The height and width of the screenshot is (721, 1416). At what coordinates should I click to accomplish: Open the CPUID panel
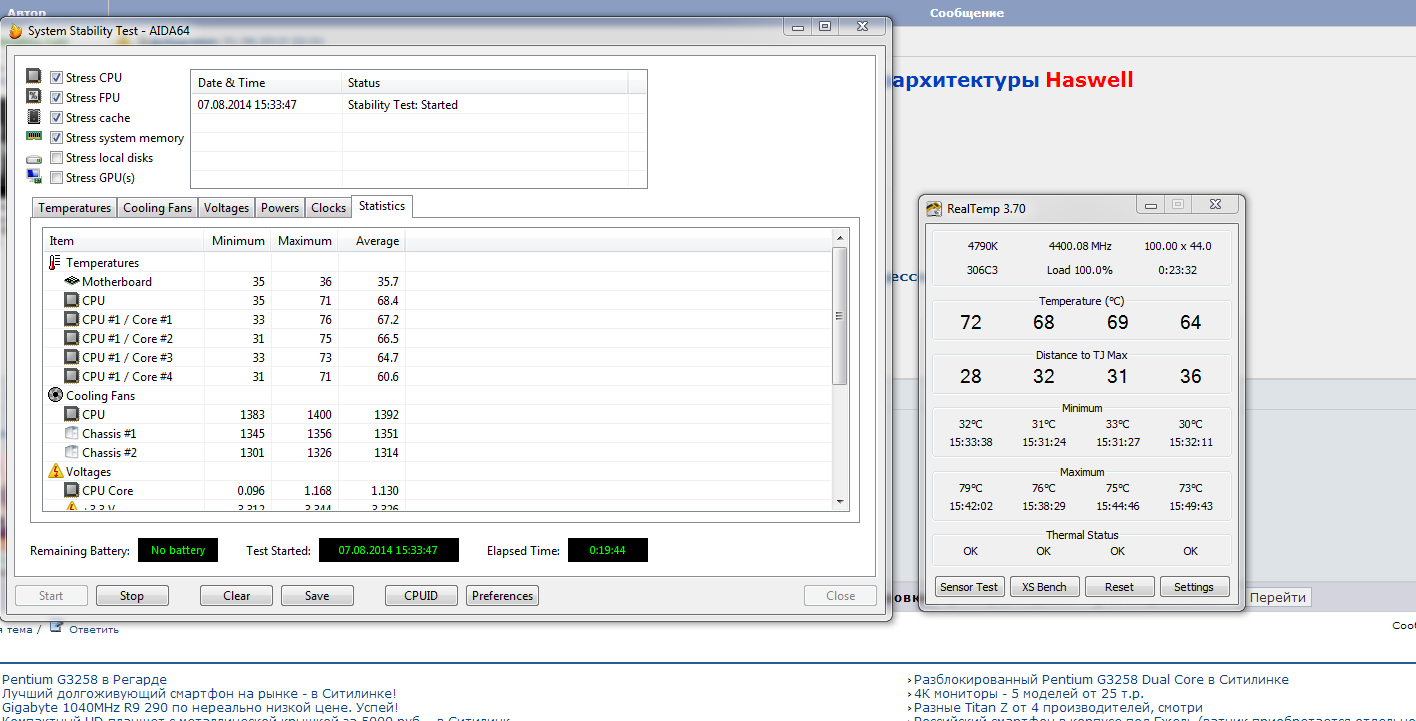click(421, 595)
